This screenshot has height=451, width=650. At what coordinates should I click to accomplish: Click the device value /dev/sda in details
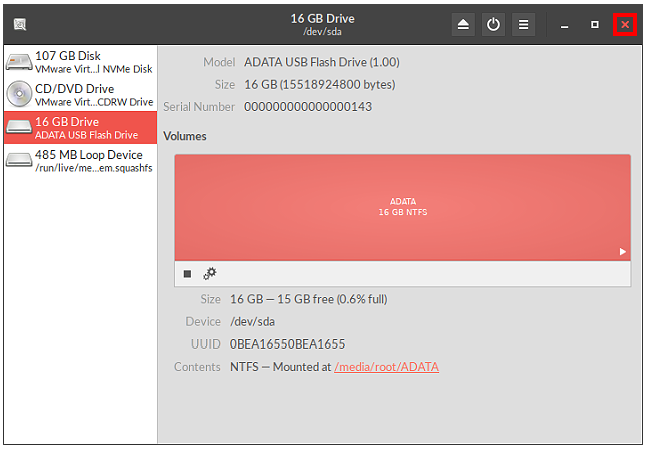click(x=254, y=324)
